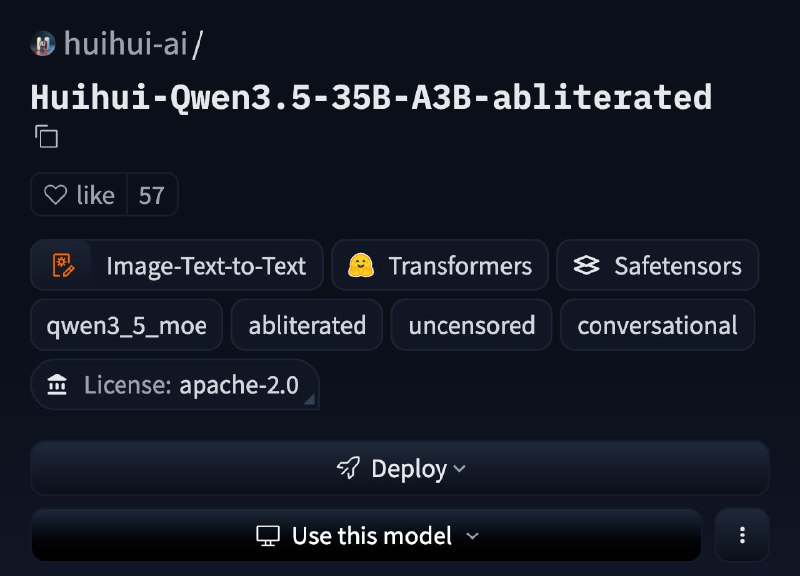Filter by the abliterated tag
800x576 pixels.
coord(307,325)
